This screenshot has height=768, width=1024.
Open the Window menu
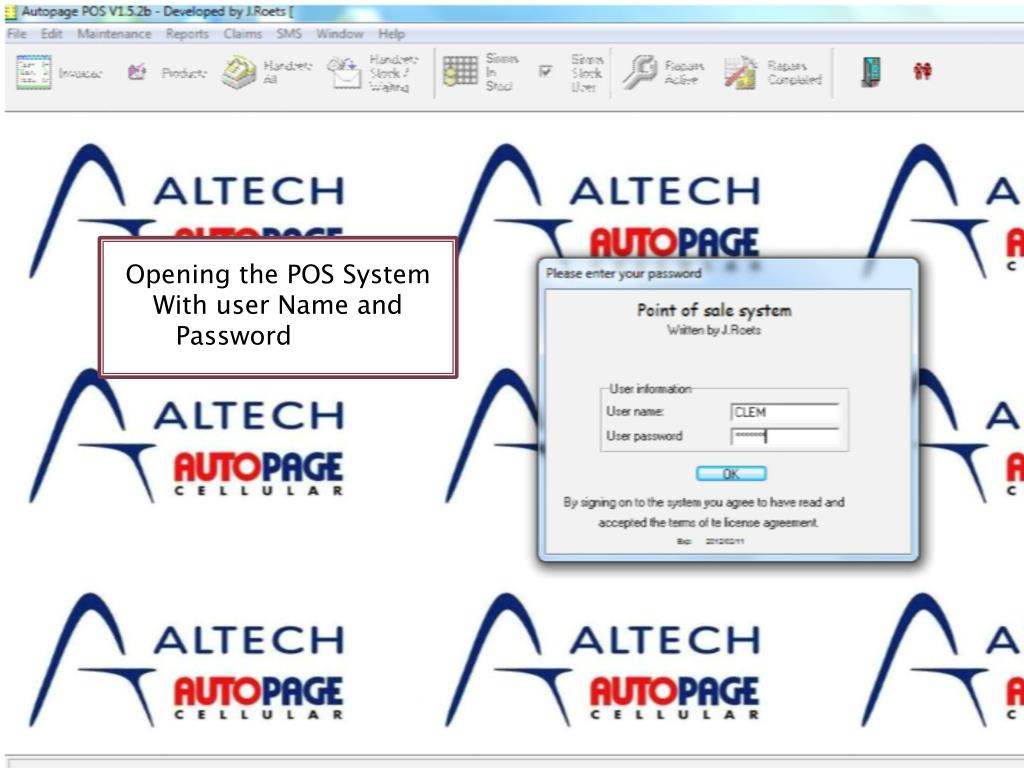point(340,34)
